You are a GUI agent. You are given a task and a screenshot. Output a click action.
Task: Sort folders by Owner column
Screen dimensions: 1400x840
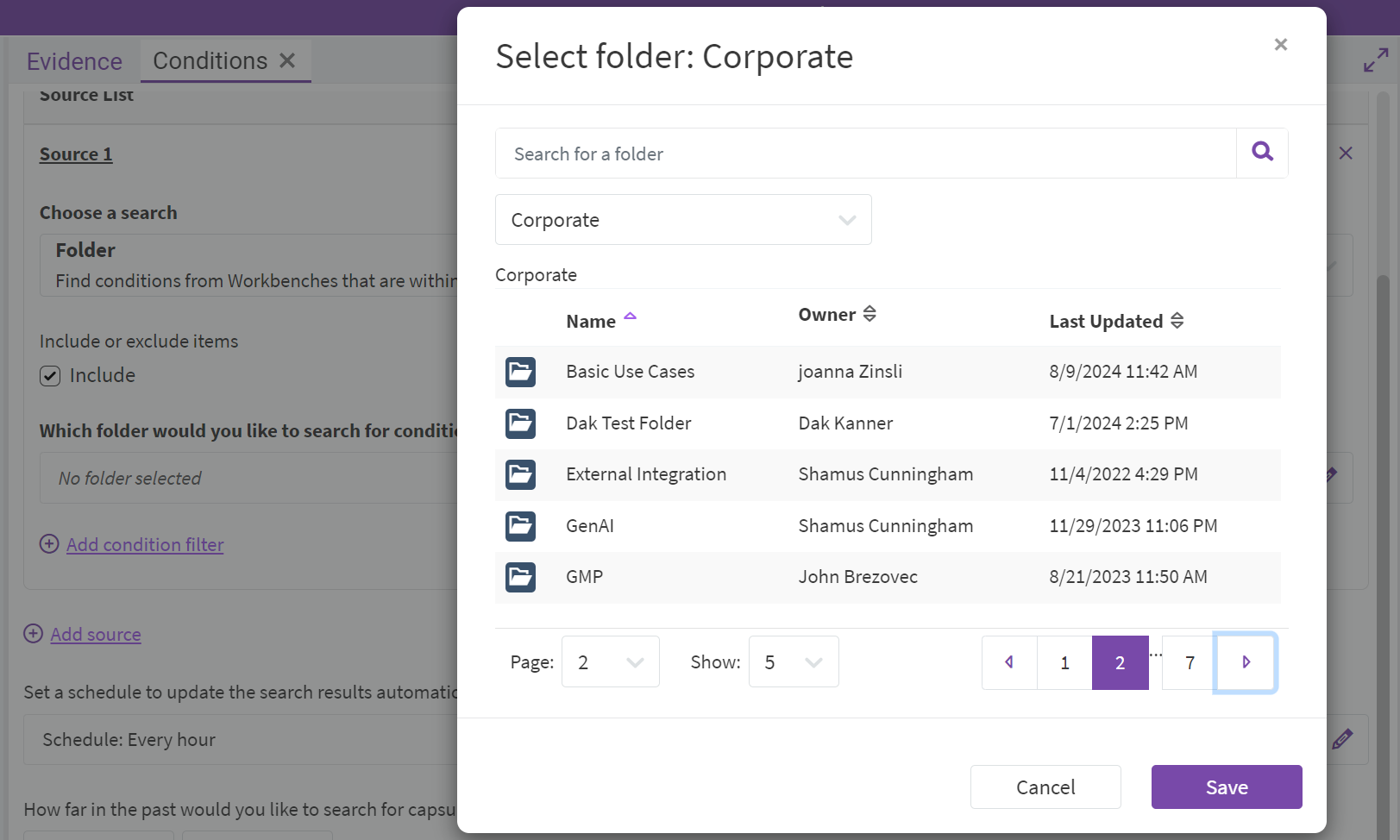pyautogui.click(x=870, y=314)
